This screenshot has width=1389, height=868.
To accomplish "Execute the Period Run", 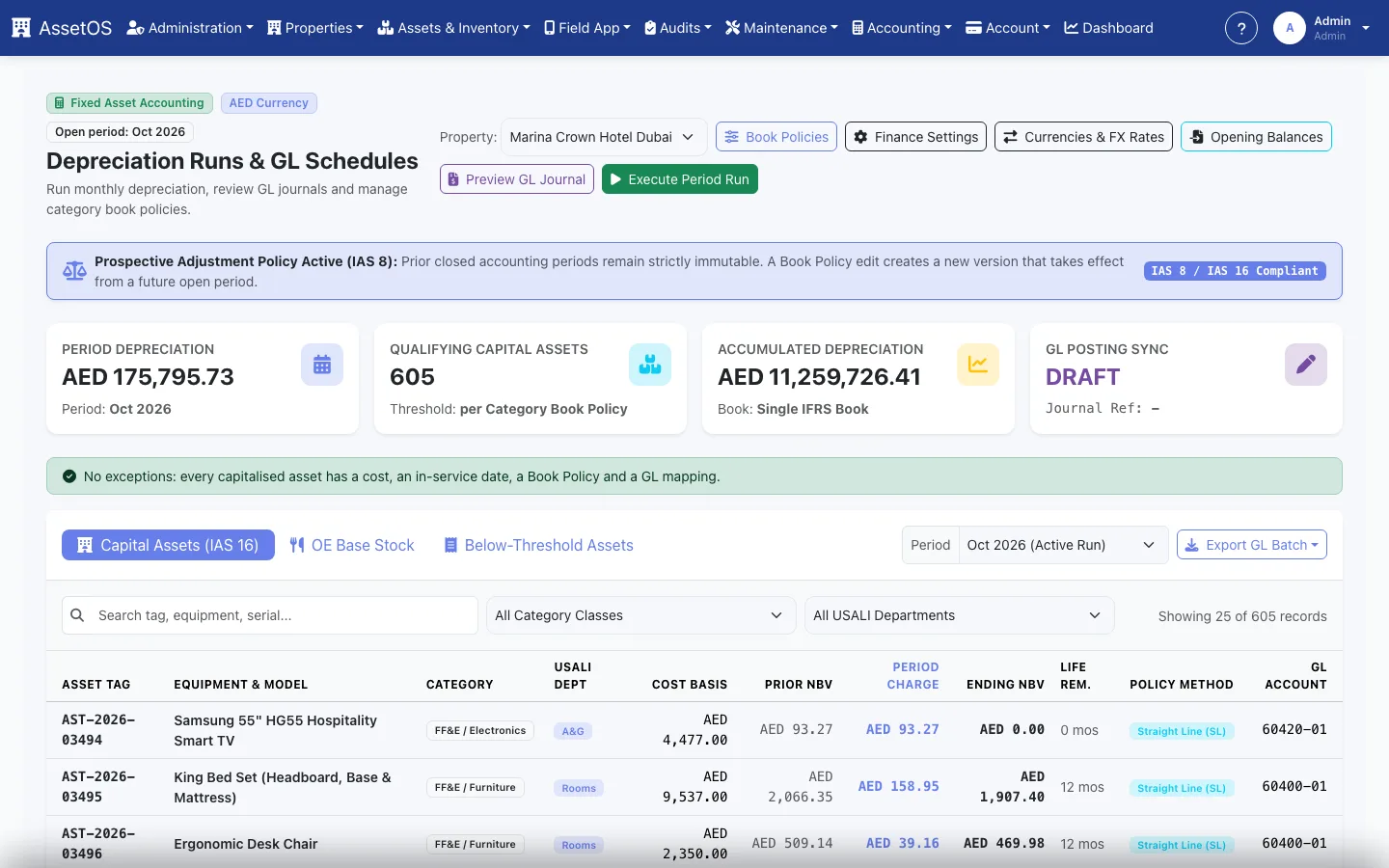I will click(680, 179).
